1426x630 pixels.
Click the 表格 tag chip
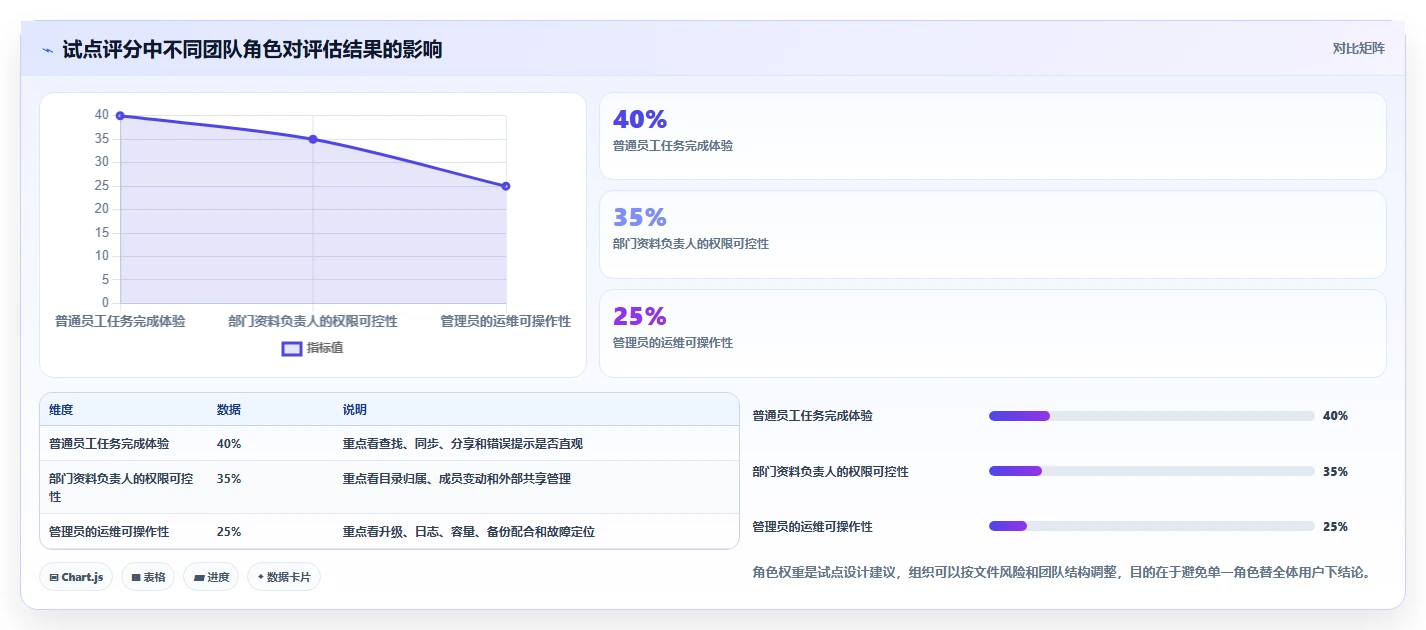coord(148,577)
